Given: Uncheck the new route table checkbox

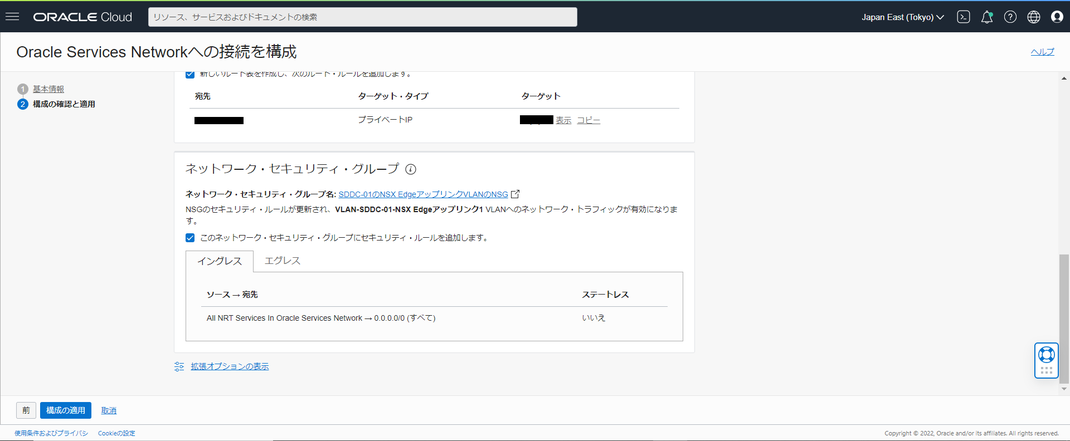Looking at the screenshot, I should pos(190,74).
